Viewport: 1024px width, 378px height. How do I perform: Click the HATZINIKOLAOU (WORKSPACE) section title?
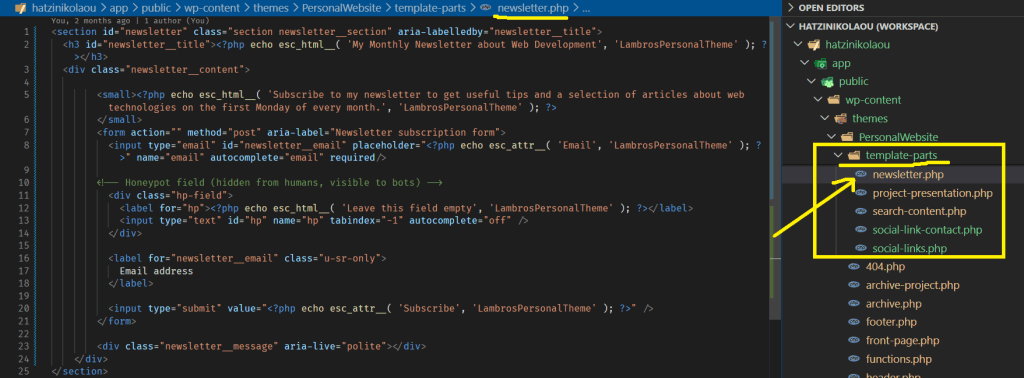pos(869,27)
